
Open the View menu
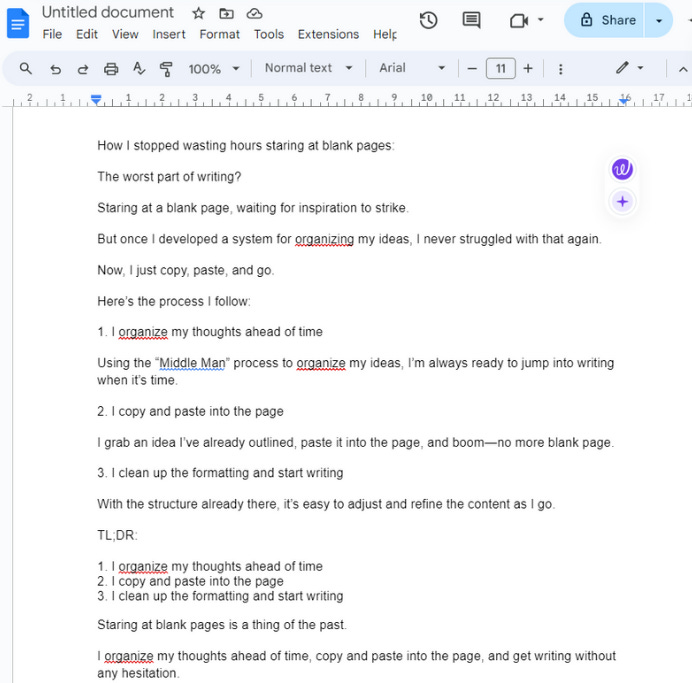click(x=125, y=34)
